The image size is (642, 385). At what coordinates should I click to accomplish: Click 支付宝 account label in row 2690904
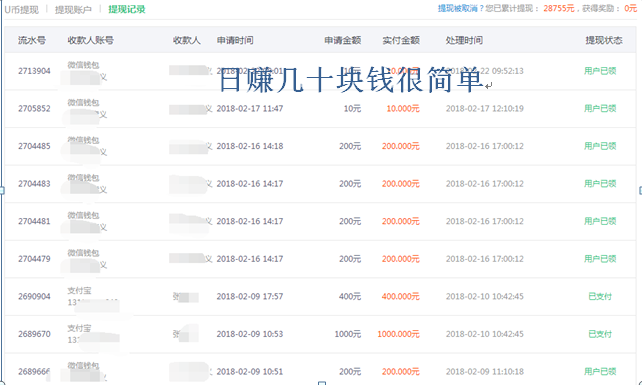[79, 290]
